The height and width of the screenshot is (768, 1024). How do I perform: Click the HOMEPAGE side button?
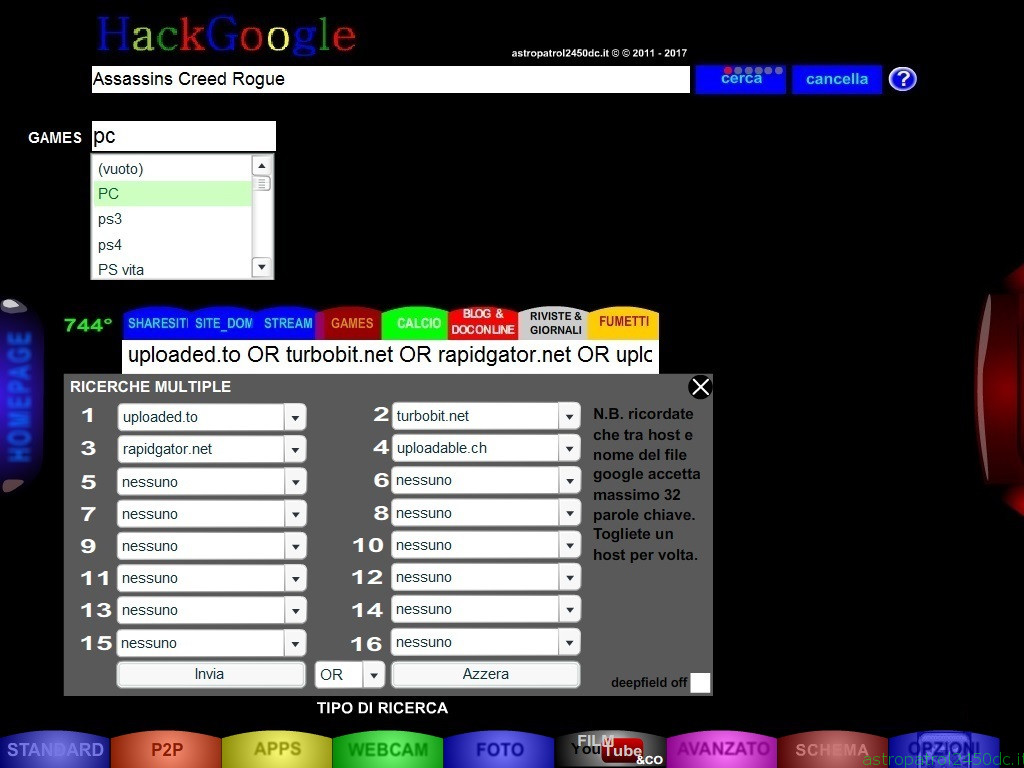click(x=20, y=396)
